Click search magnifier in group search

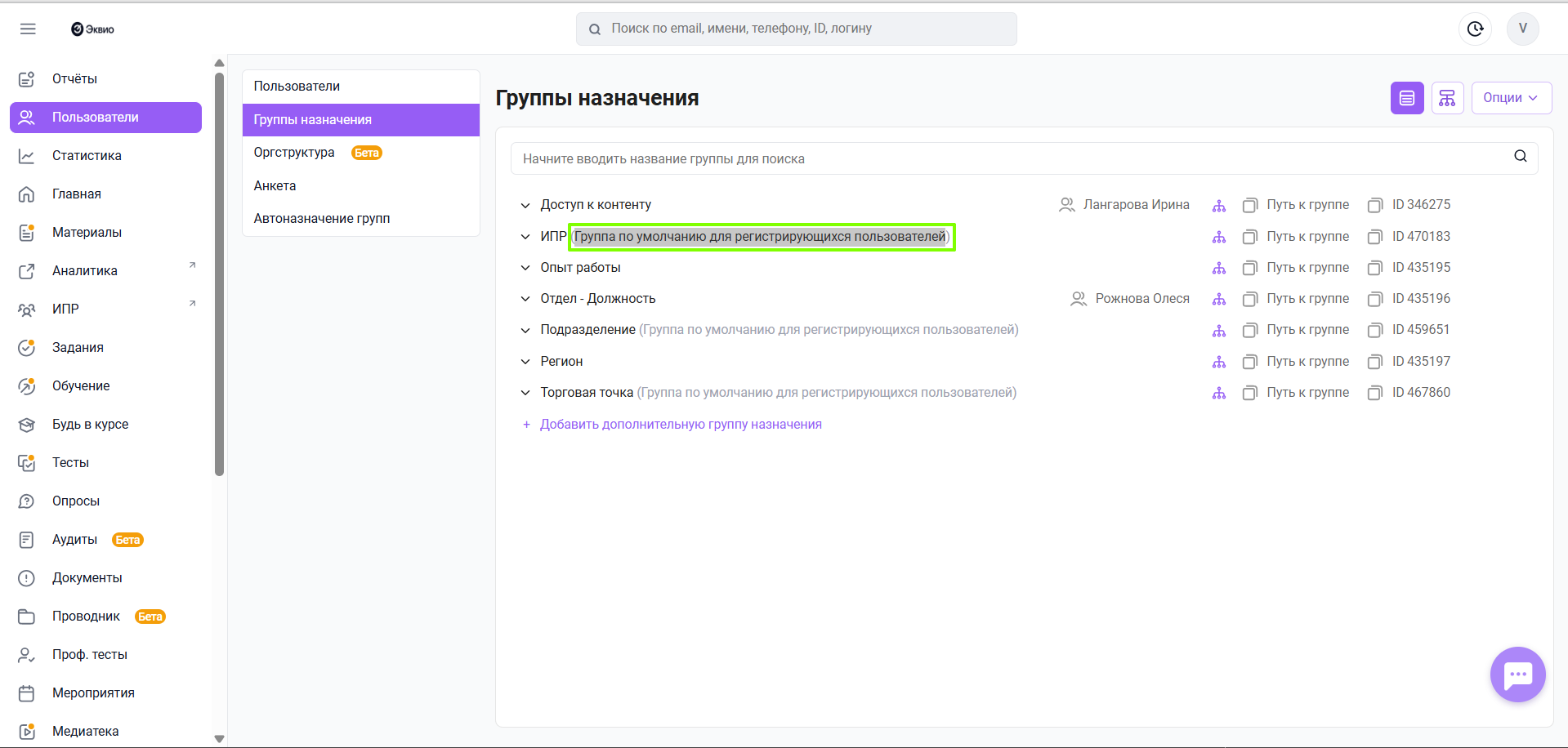pyautogui.click(x=1520, y=157)
